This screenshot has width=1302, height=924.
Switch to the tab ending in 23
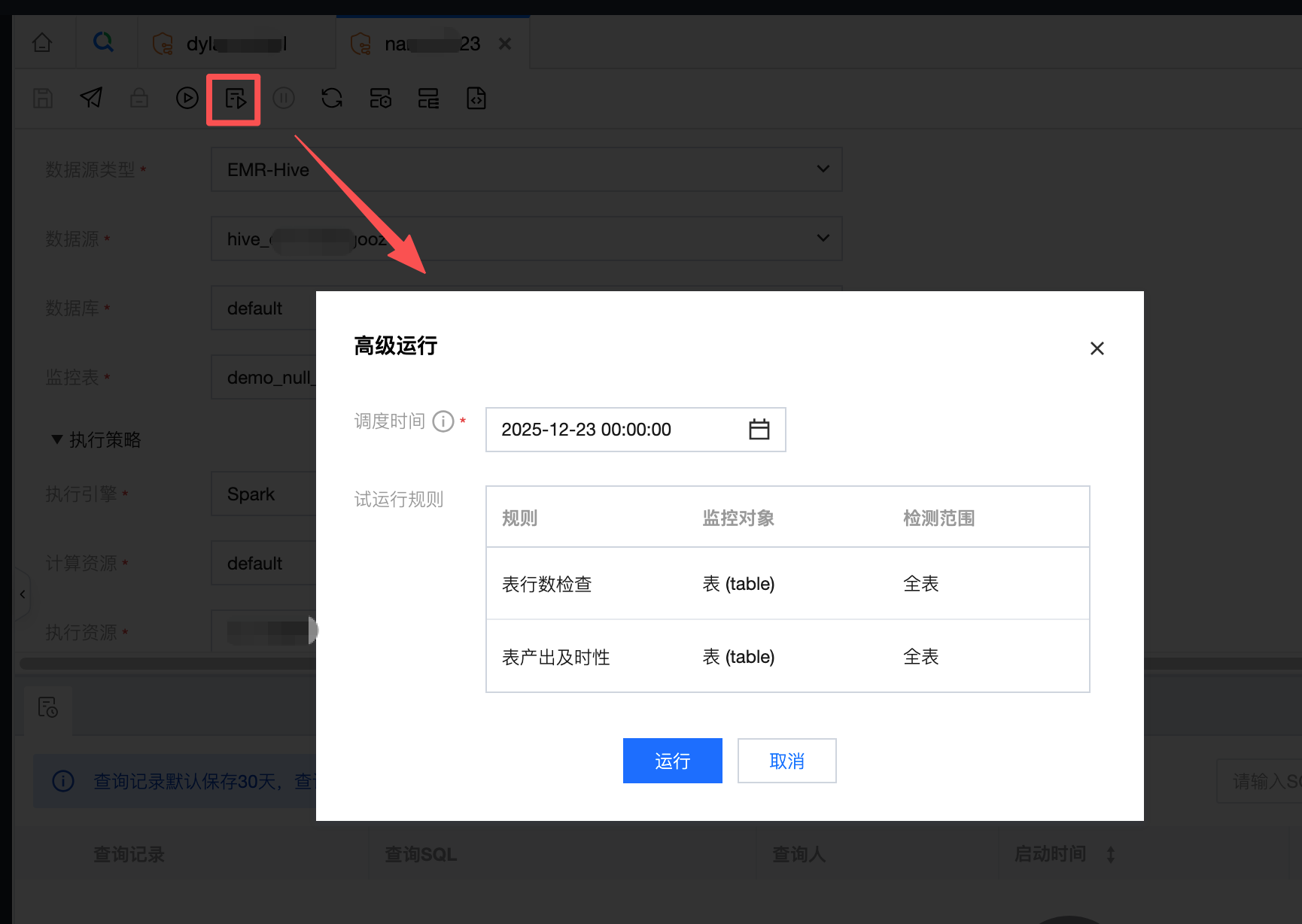point(433,44)
